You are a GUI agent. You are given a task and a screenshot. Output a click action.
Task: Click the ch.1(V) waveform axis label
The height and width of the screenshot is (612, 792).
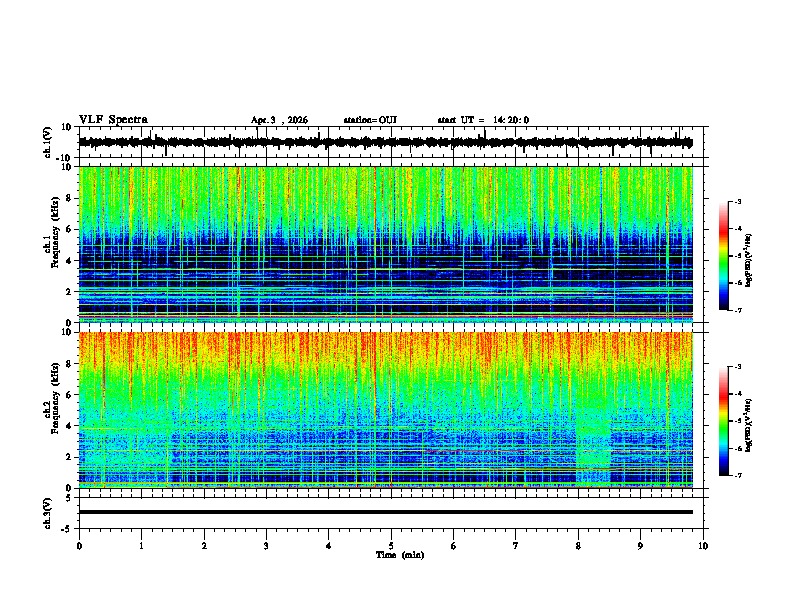point(48,142)
